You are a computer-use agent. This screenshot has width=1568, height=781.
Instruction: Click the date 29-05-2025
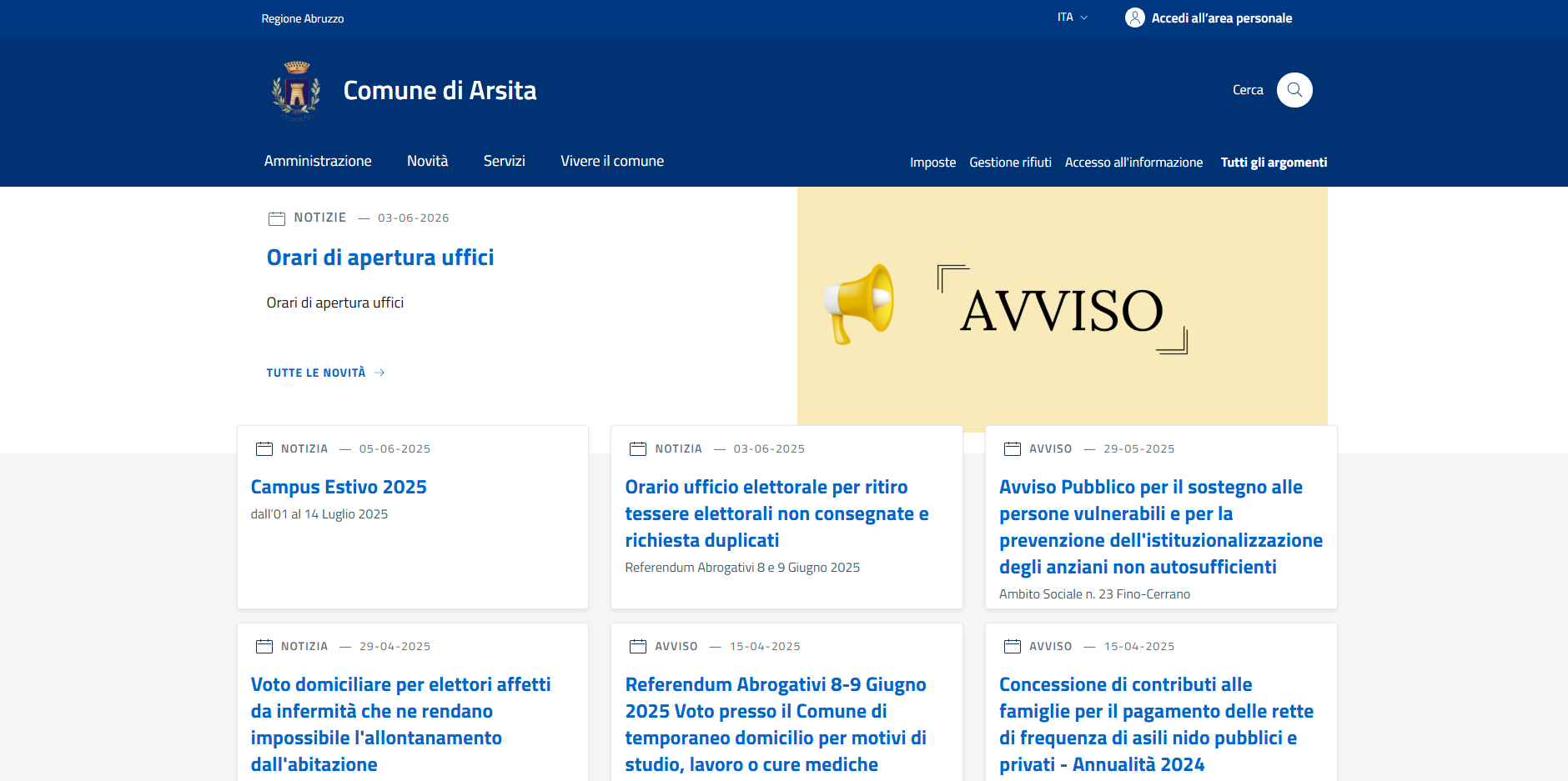coord(1138,449)
